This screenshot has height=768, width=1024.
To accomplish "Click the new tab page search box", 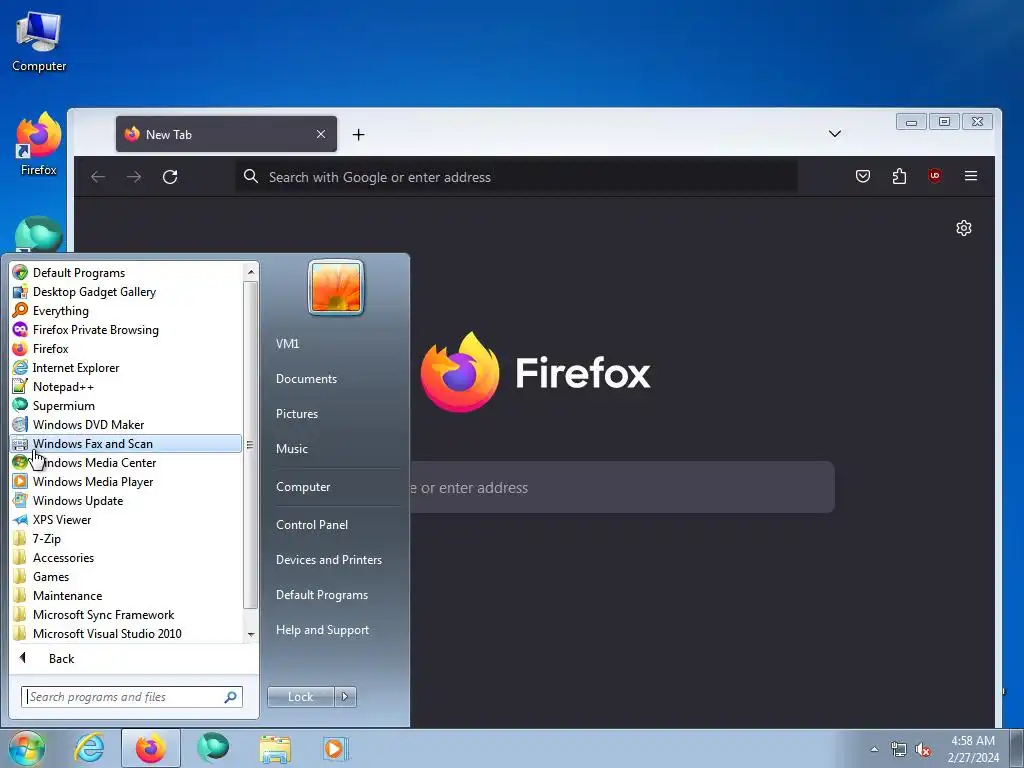I will [x=622, y=487].
